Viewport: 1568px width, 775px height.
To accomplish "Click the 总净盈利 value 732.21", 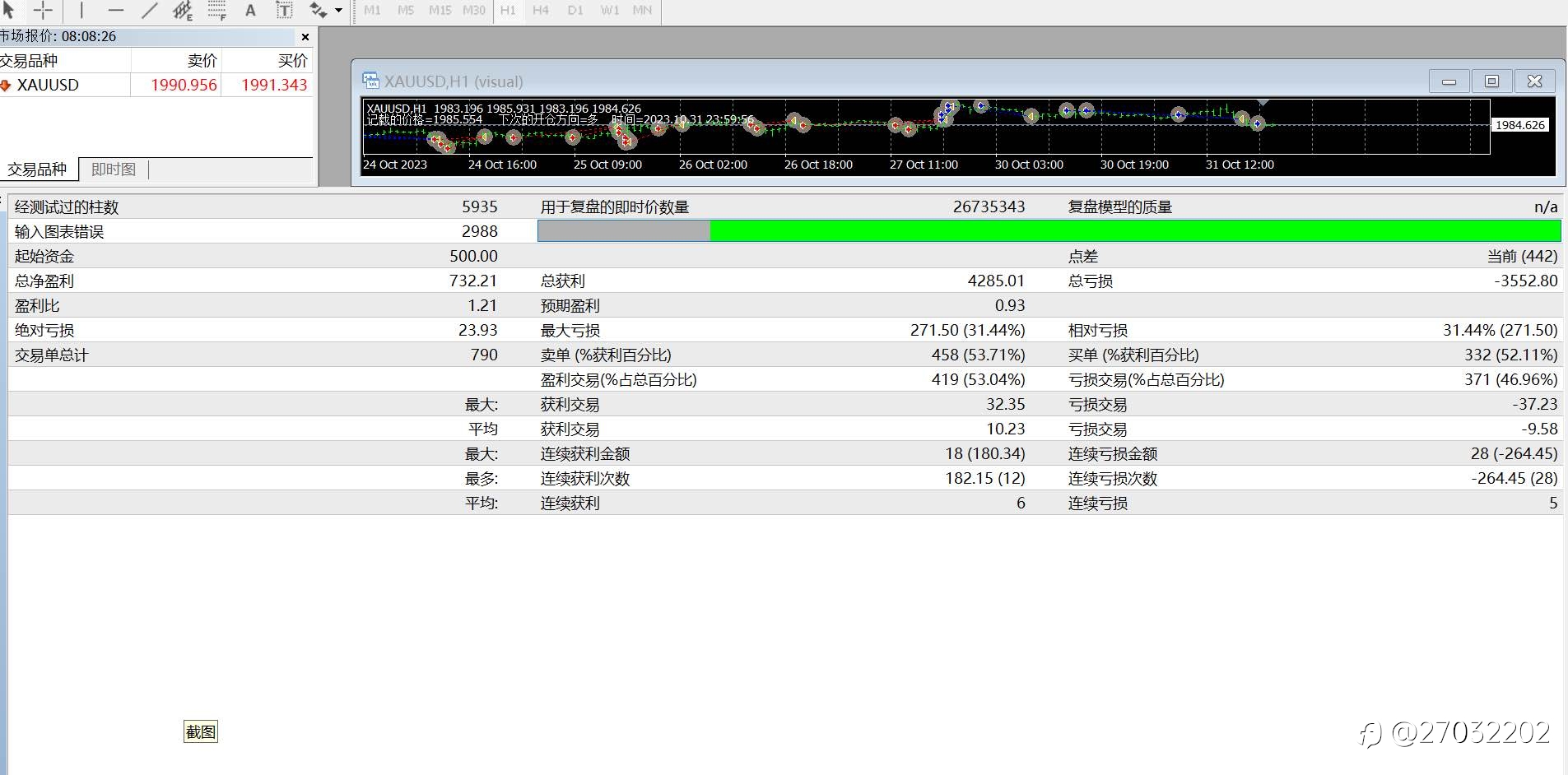I will pos(473,281).
